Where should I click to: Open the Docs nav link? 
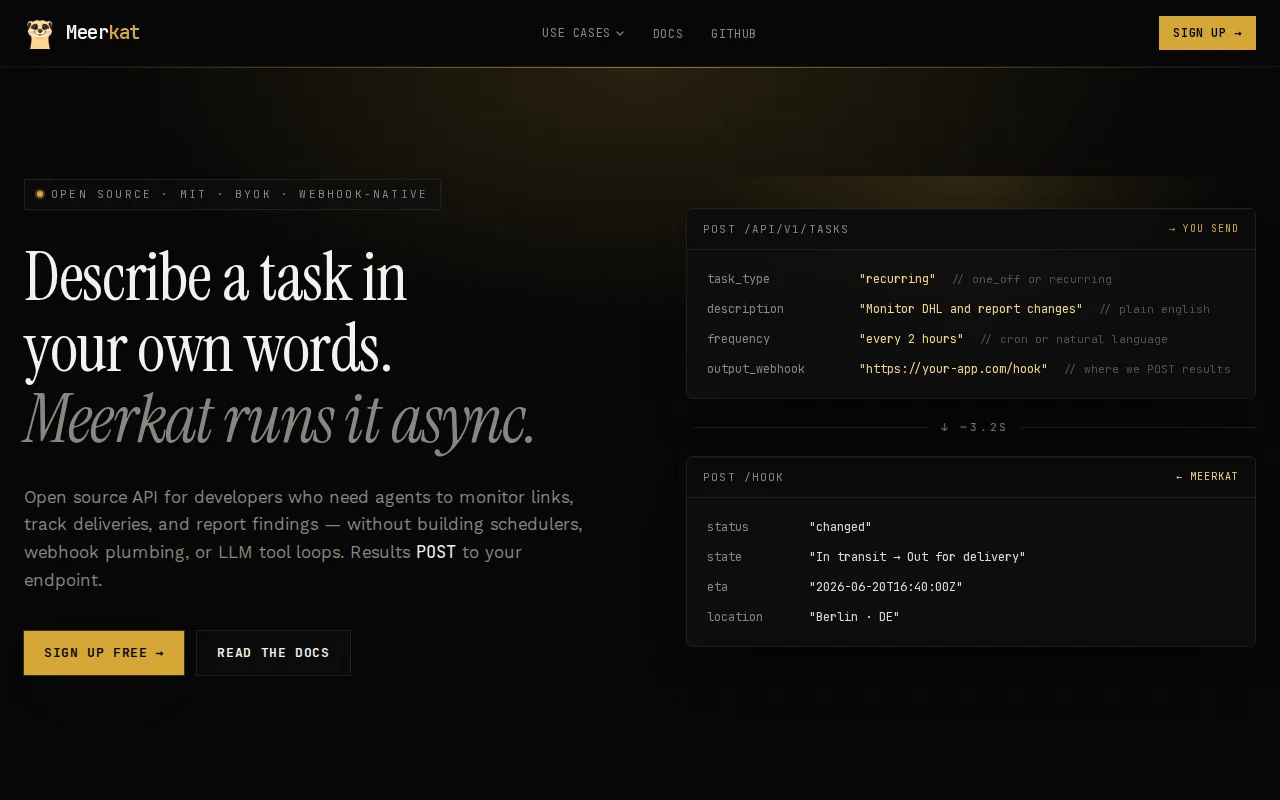tap(668, 34)
